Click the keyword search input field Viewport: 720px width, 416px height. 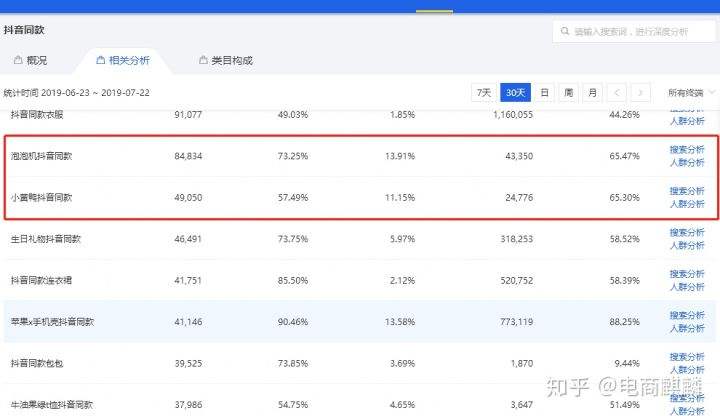pyautogui.click(x=640, y=32)
